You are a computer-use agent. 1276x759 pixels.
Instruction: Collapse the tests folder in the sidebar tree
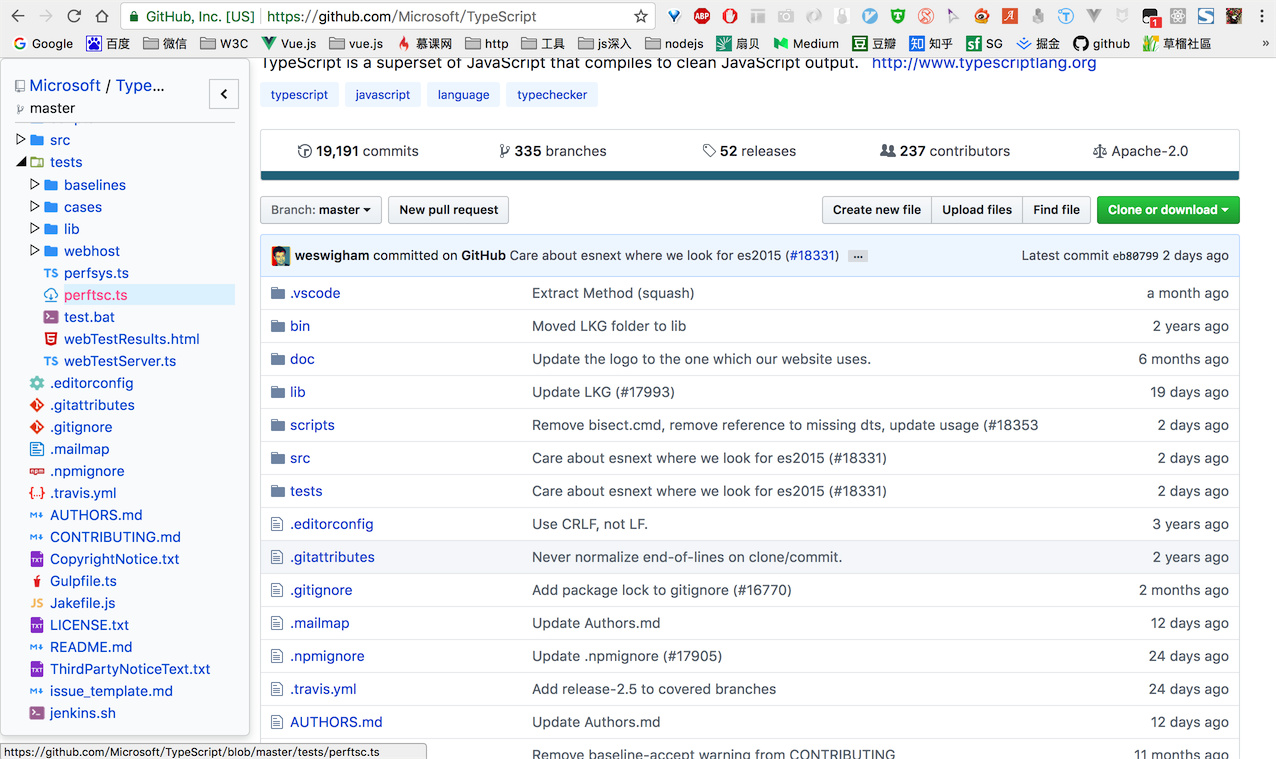click(21, 162)
